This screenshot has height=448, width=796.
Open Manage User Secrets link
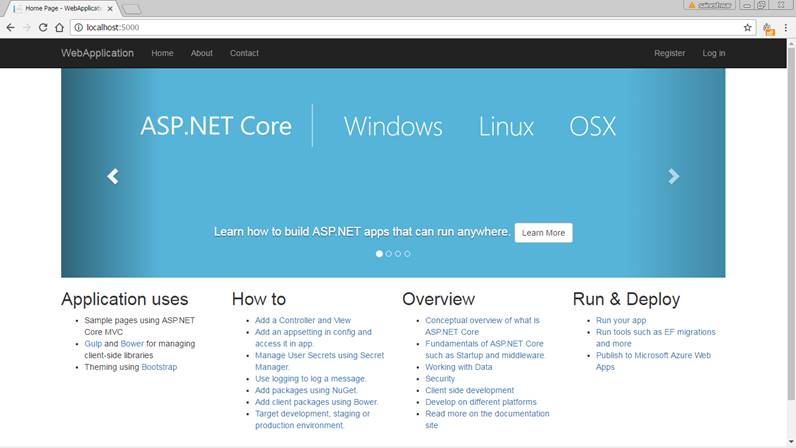point(319,361)
